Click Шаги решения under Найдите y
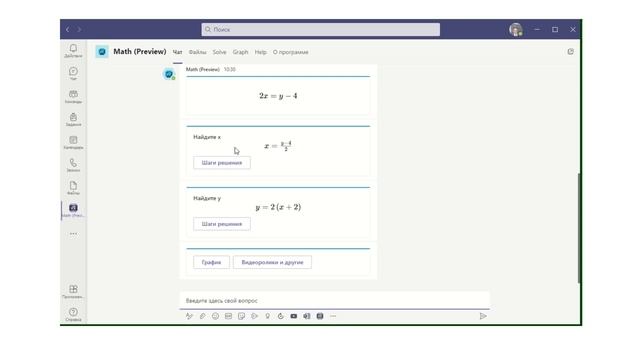 click(x=222, y=224)
